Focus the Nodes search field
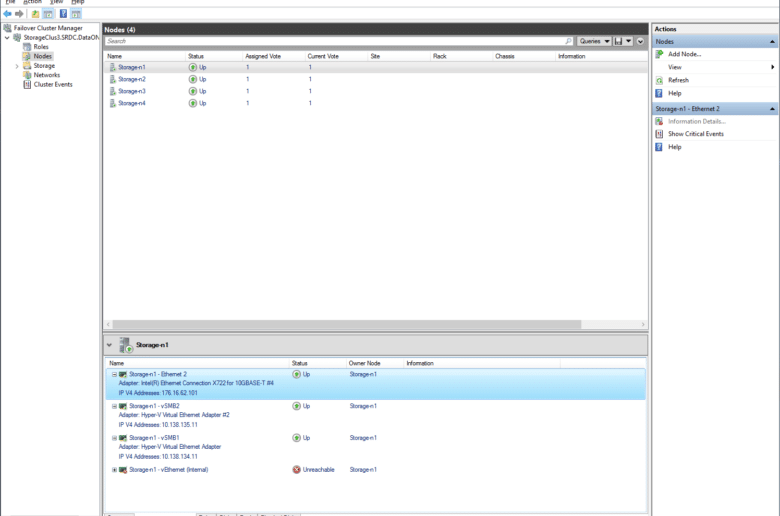Image resolution: width=780 pixels, height=516 pixels. click(334, 41)
